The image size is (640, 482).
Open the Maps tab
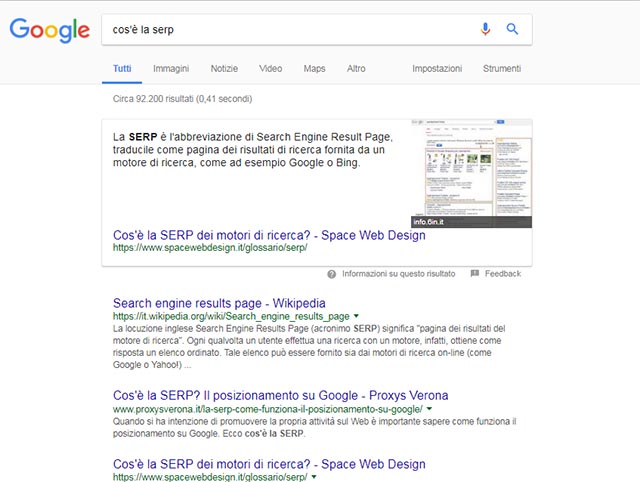(314, 69)
